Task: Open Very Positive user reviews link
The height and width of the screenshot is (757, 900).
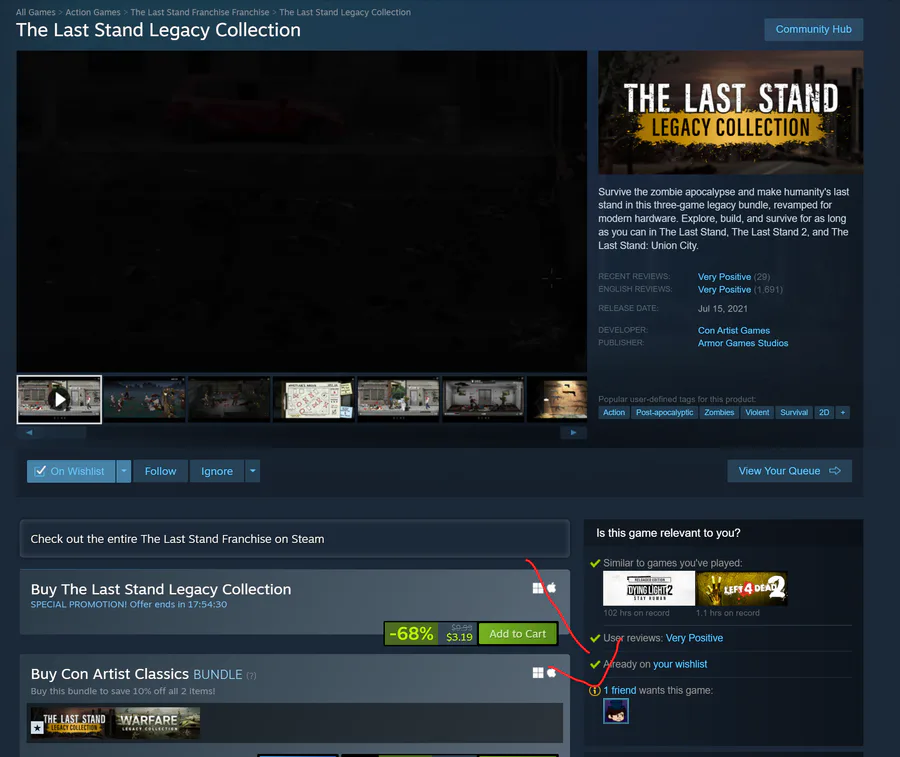Action: [694, 638]
